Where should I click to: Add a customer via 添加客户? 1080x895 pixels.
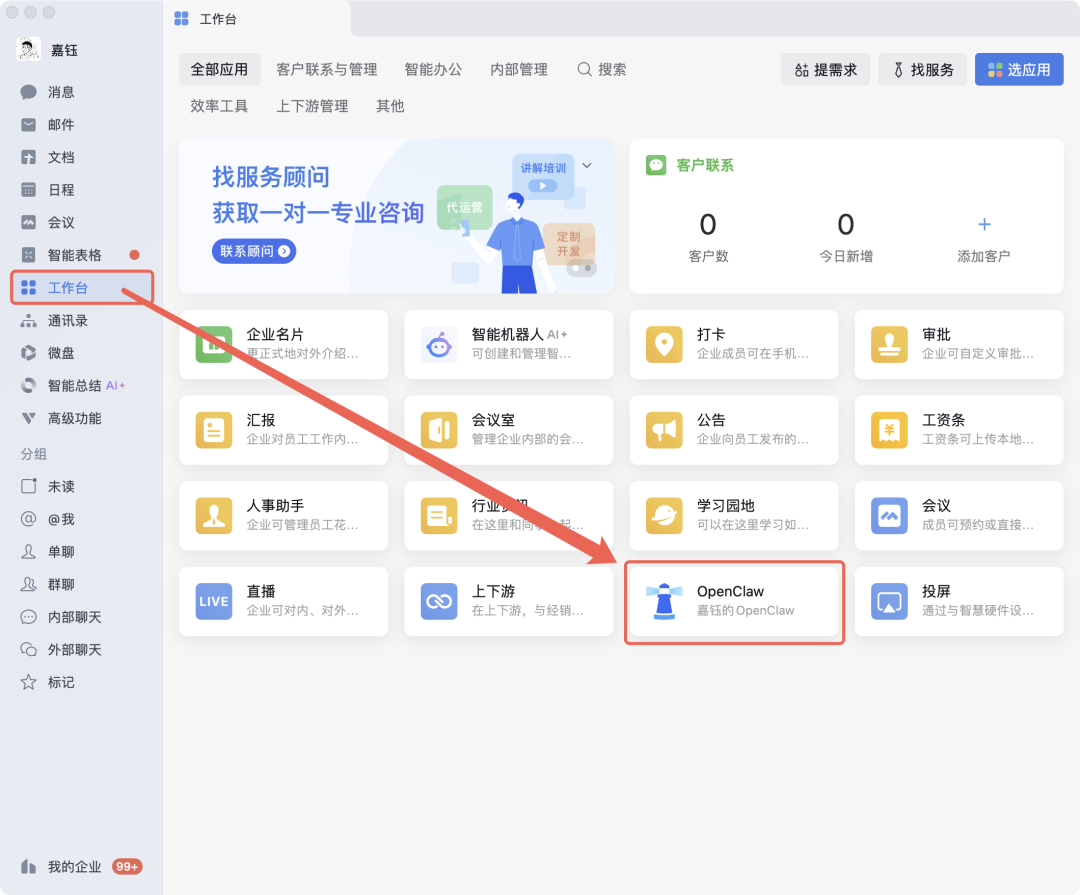pos(984,237)
